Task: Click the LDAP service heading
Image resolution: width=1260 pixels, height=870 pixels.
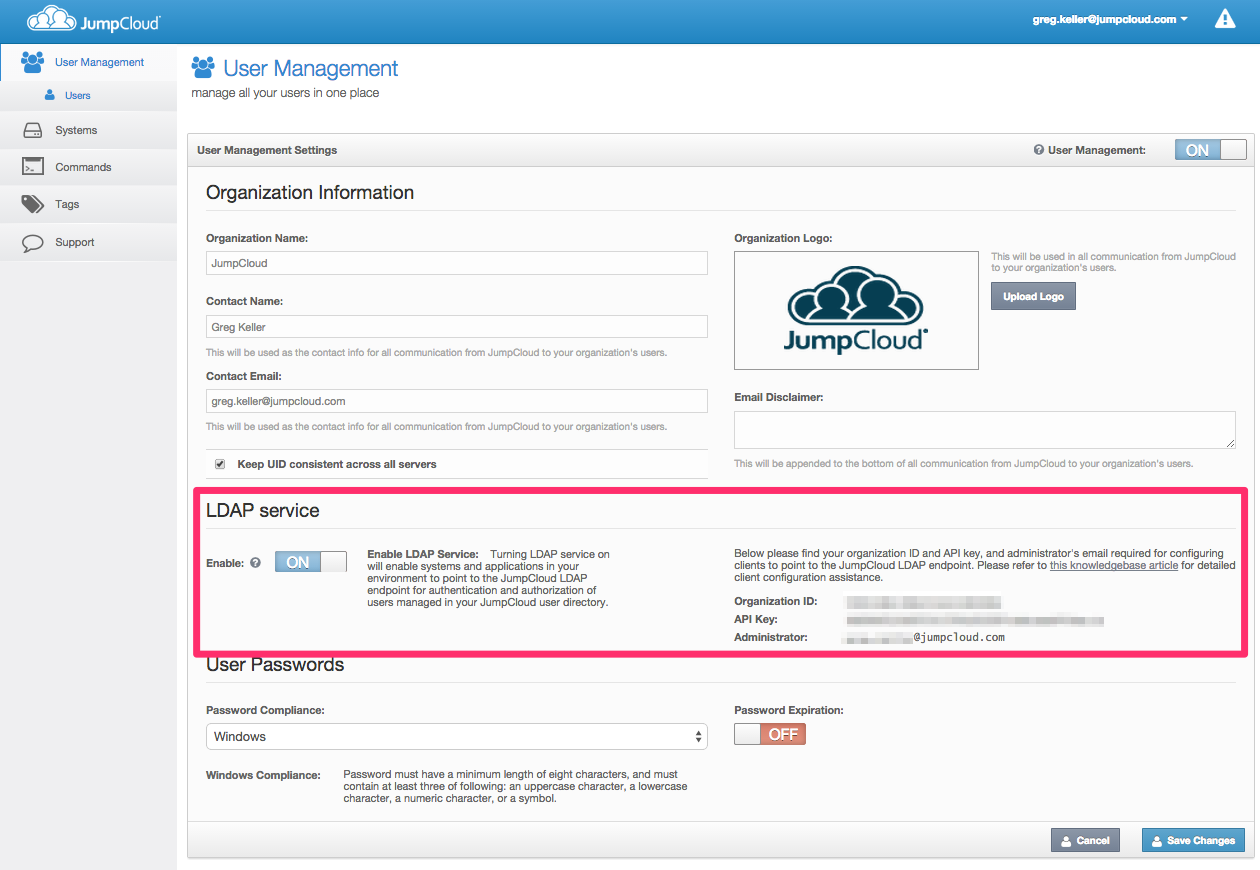Action: [x=263, y=510]
